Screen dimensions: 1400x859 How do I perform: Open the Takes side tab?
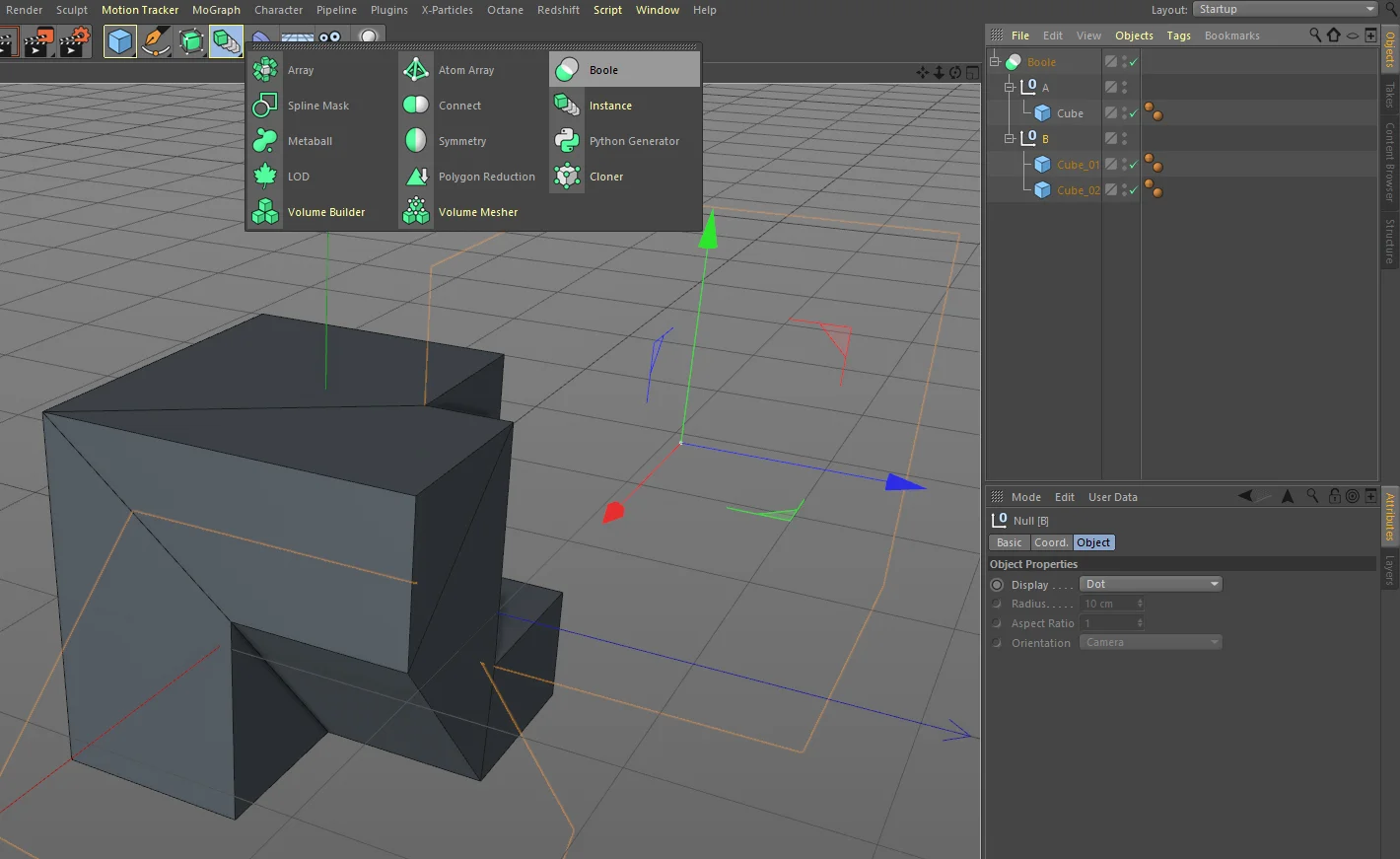click(x=1389, y=95)
